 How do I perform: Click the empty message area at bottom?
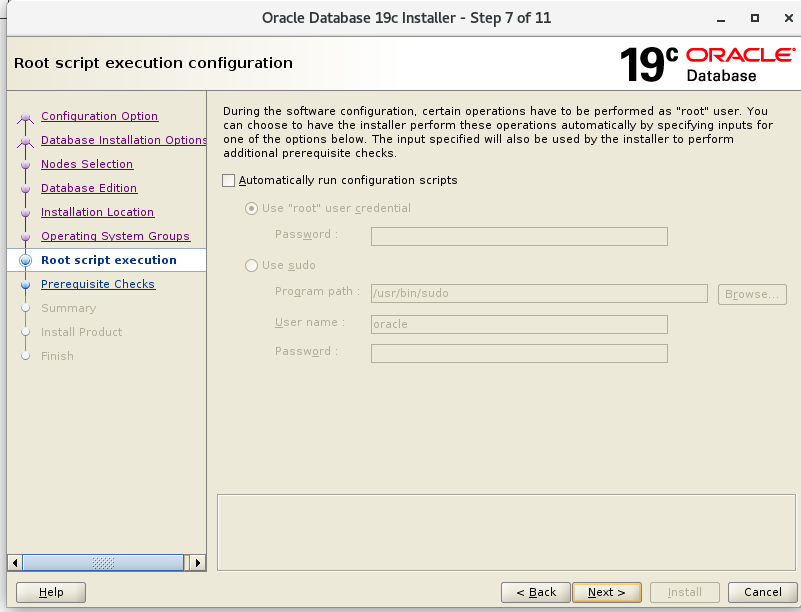click(506, 532)
